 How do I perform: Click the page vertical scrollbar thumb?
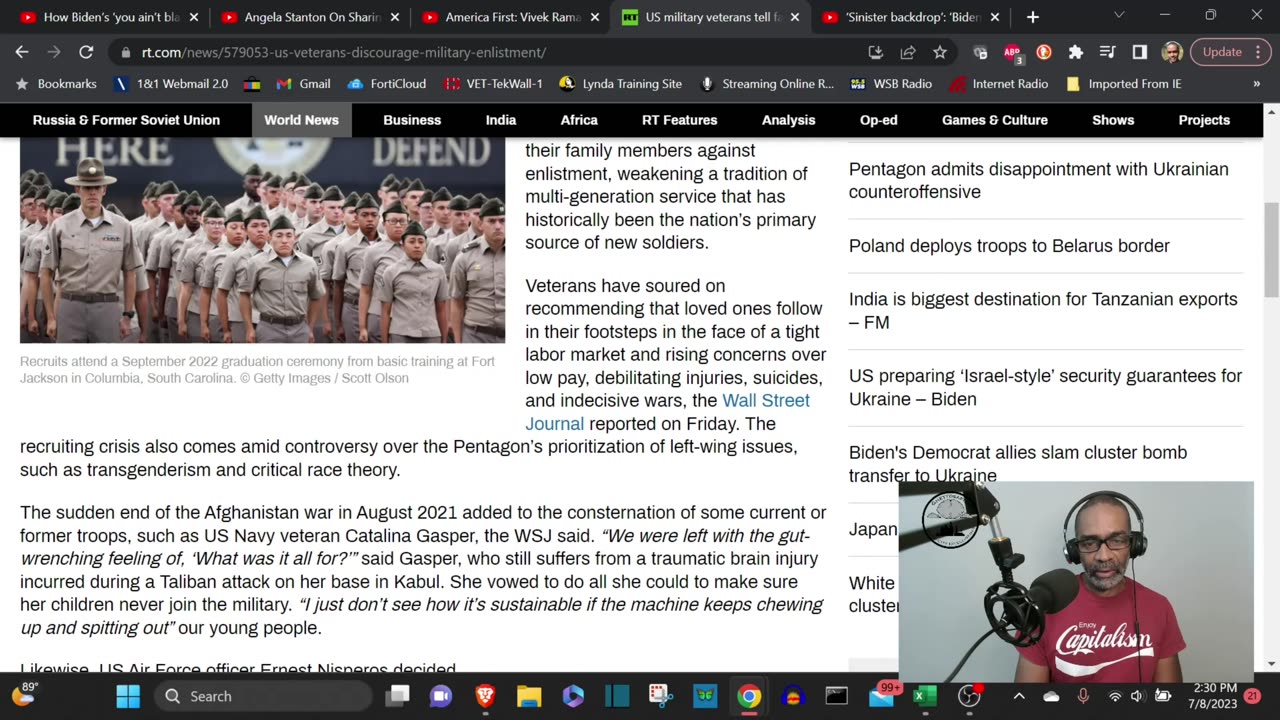coord(1271,252)
